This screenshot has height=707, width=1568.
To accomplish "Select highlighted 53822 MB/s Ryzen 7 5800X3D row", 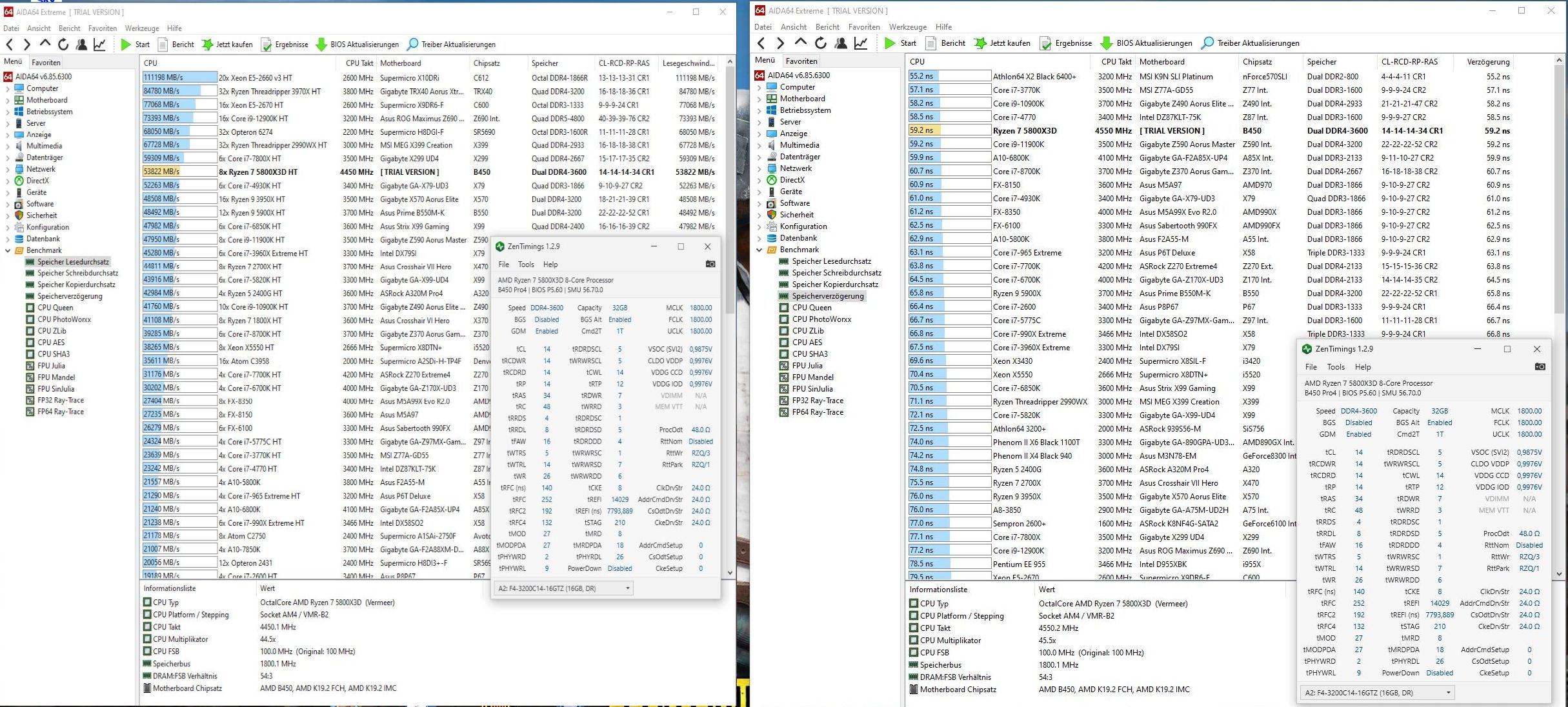I will 429,172.
